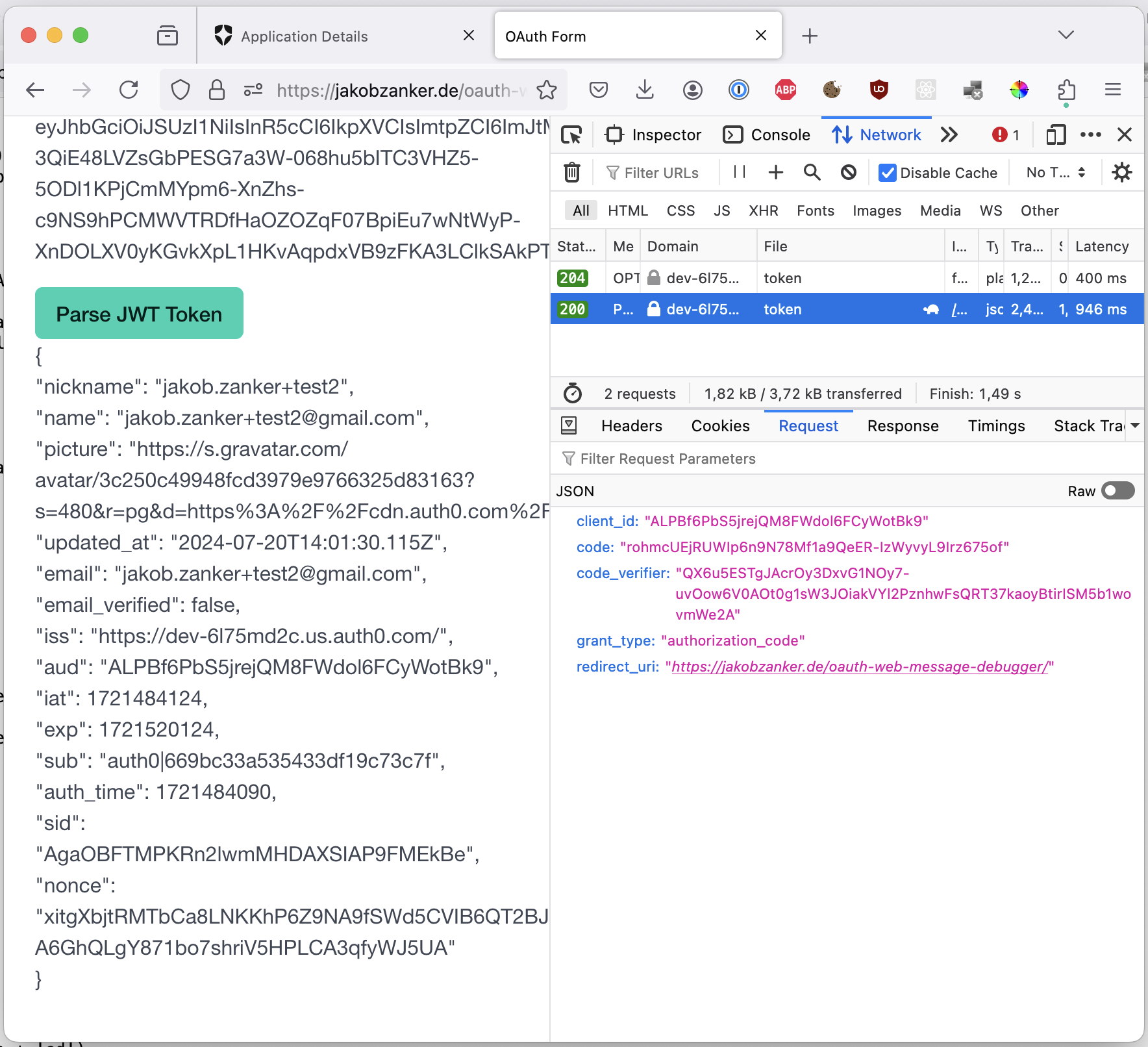
Task: Open the throttling dropdown
Action: click(x=1056, y=172)
